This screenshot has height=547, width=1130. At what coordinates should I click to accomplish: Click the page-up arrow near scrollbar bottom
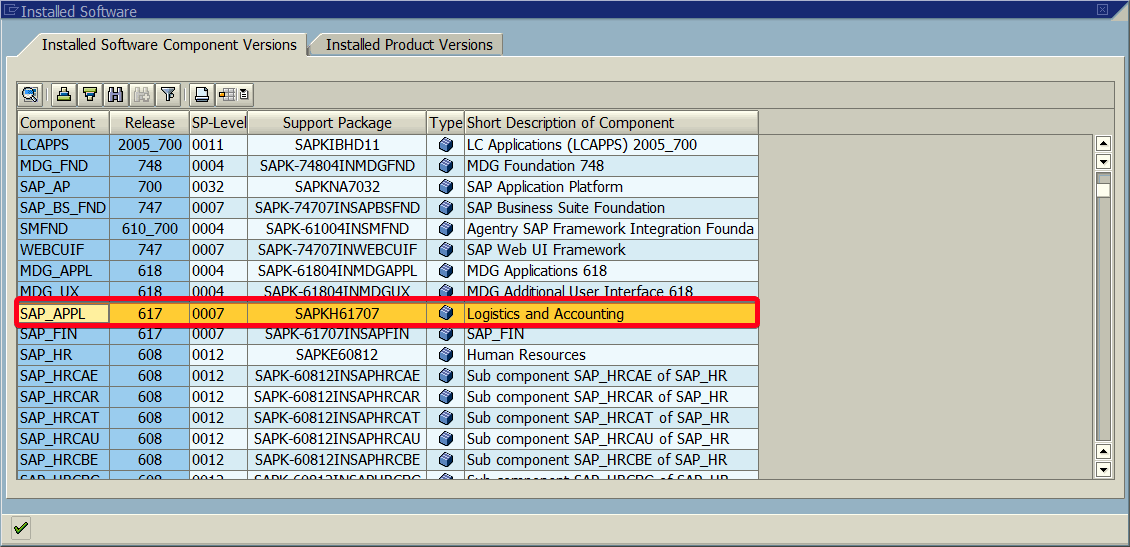[x=1103, y=451]
